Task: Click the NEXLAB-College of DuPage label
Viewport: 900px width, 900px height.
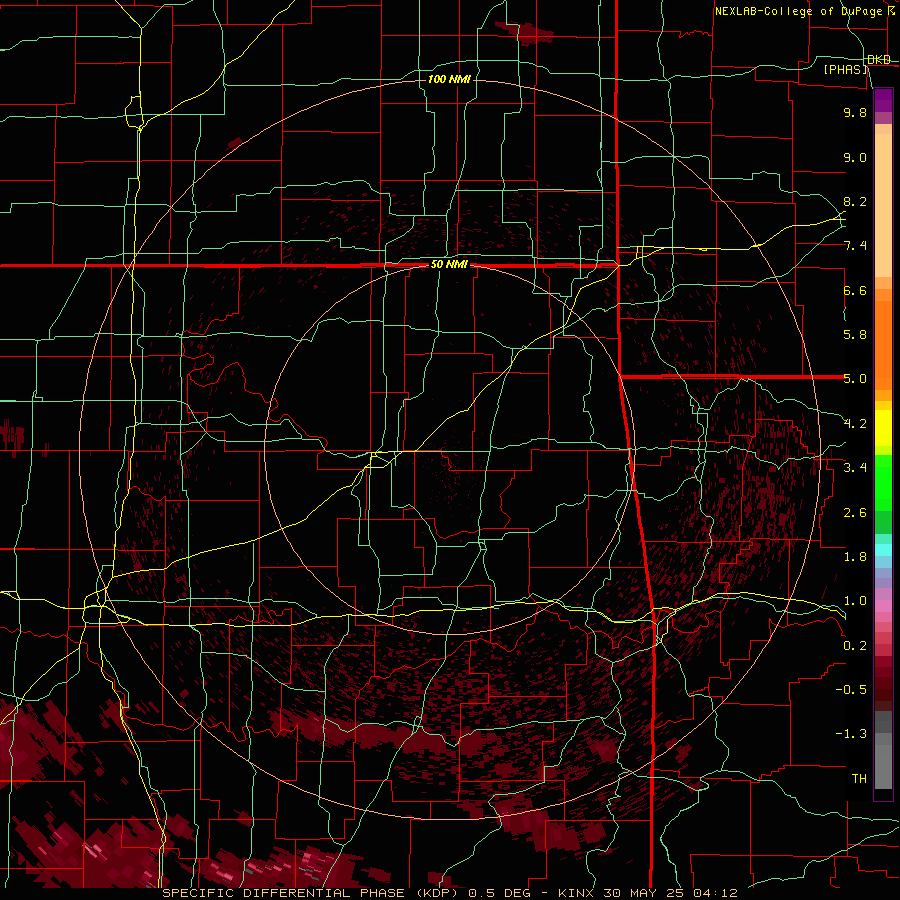Action: (798, 11)
